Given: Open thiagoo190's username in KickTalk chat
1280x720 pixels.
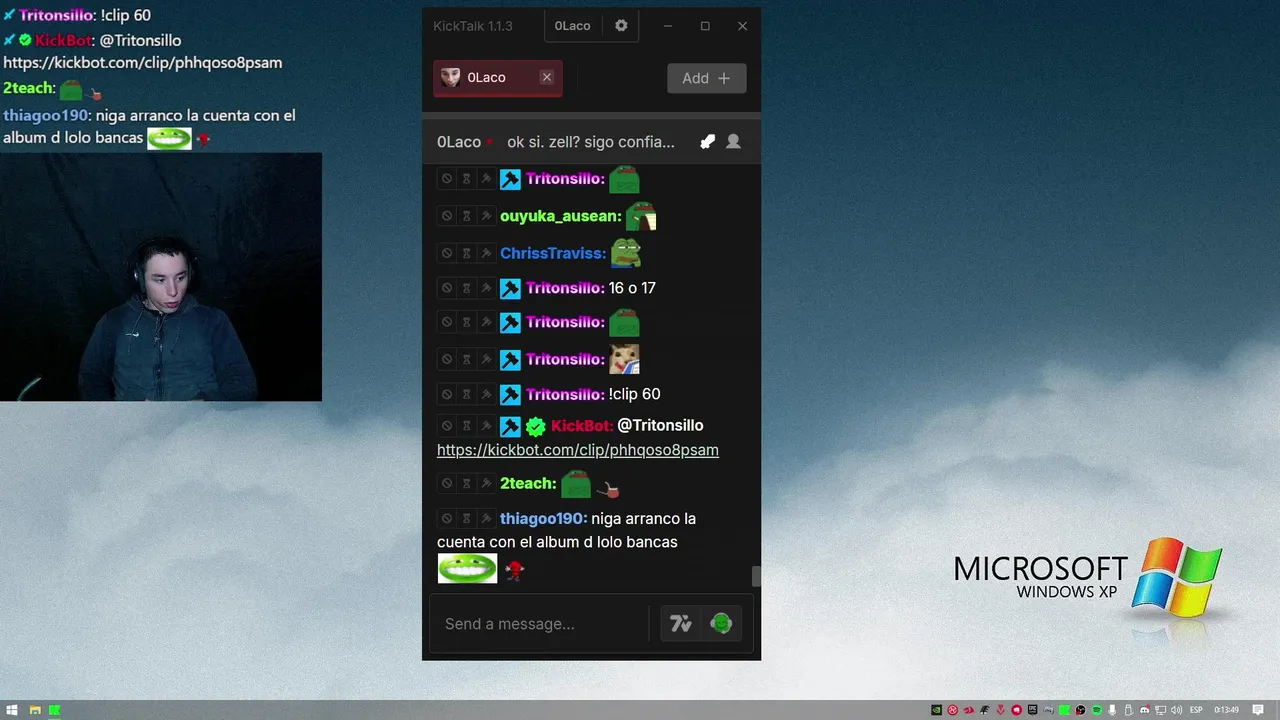Looking at the screenshot, I should (x=544, y=518).
